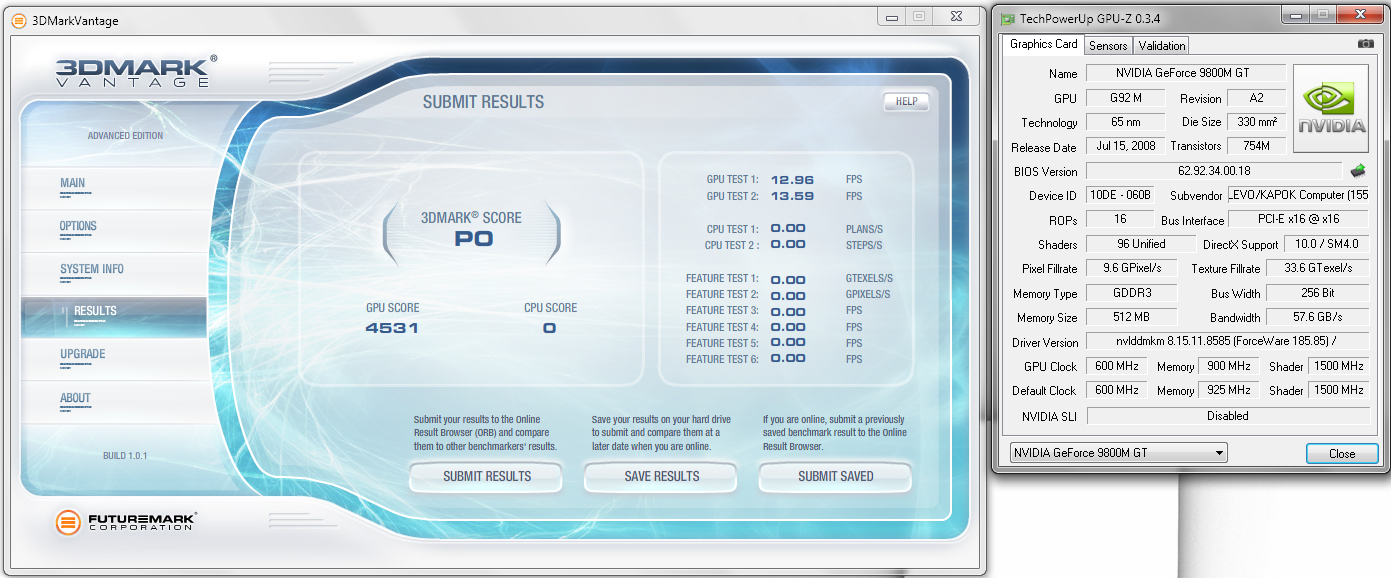This screenshot has height=578, width=1391.
Task: Click the Memory Size value 512 MB
Action: point(1132,317)
